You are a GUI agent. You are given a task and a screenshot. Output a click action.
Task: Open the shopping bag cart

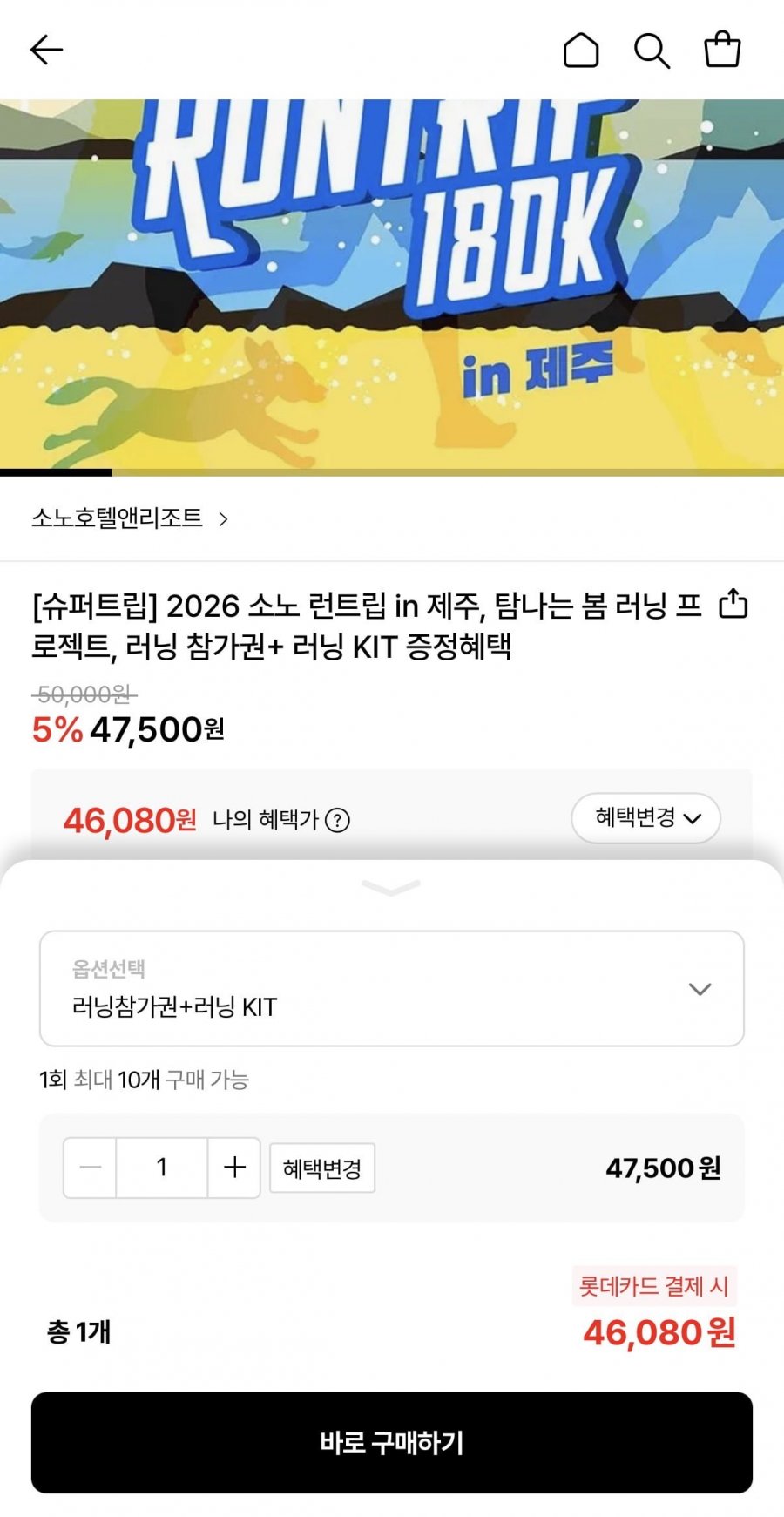point(722,50)
